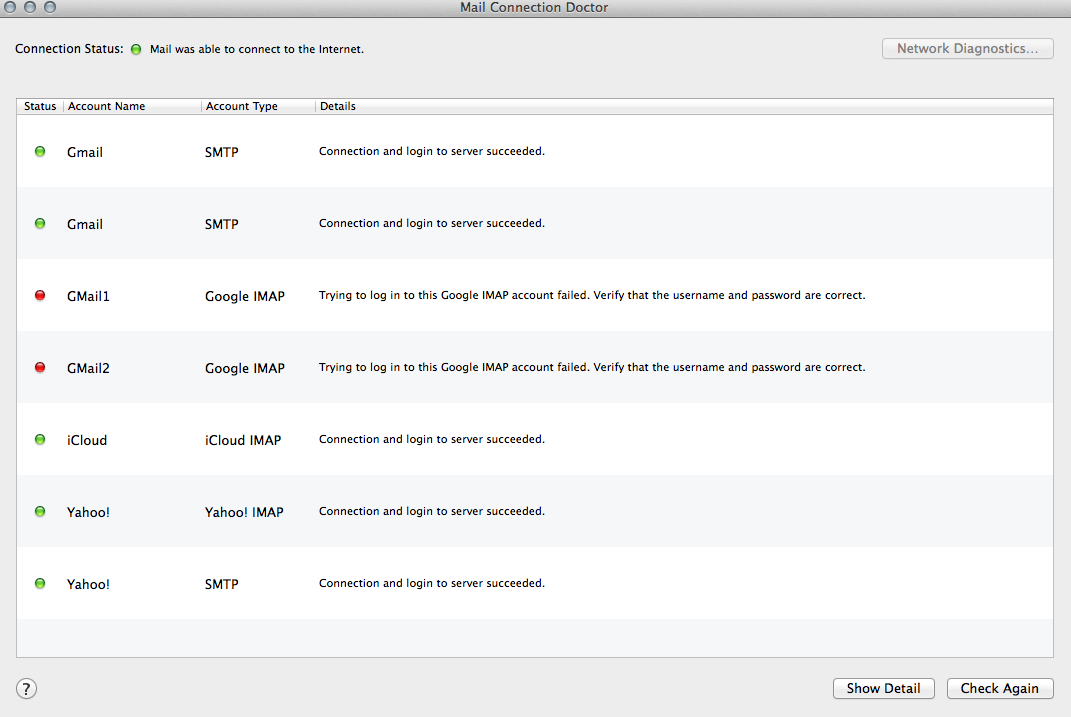
Task: Click the GMail1 login failed details message
Action: coord(592,296)
